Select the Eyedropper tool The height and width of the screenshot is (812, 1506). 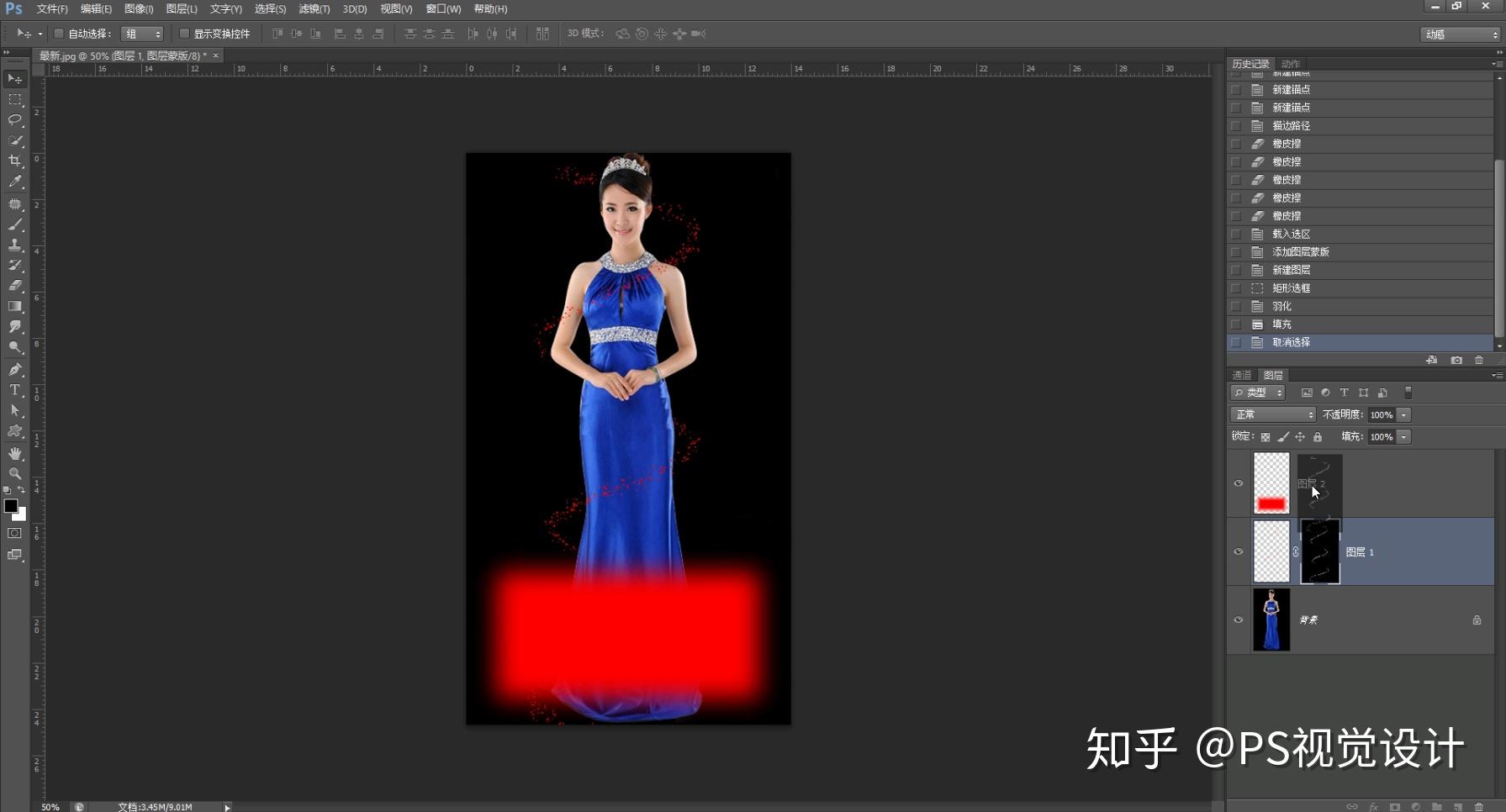[15, 181]
